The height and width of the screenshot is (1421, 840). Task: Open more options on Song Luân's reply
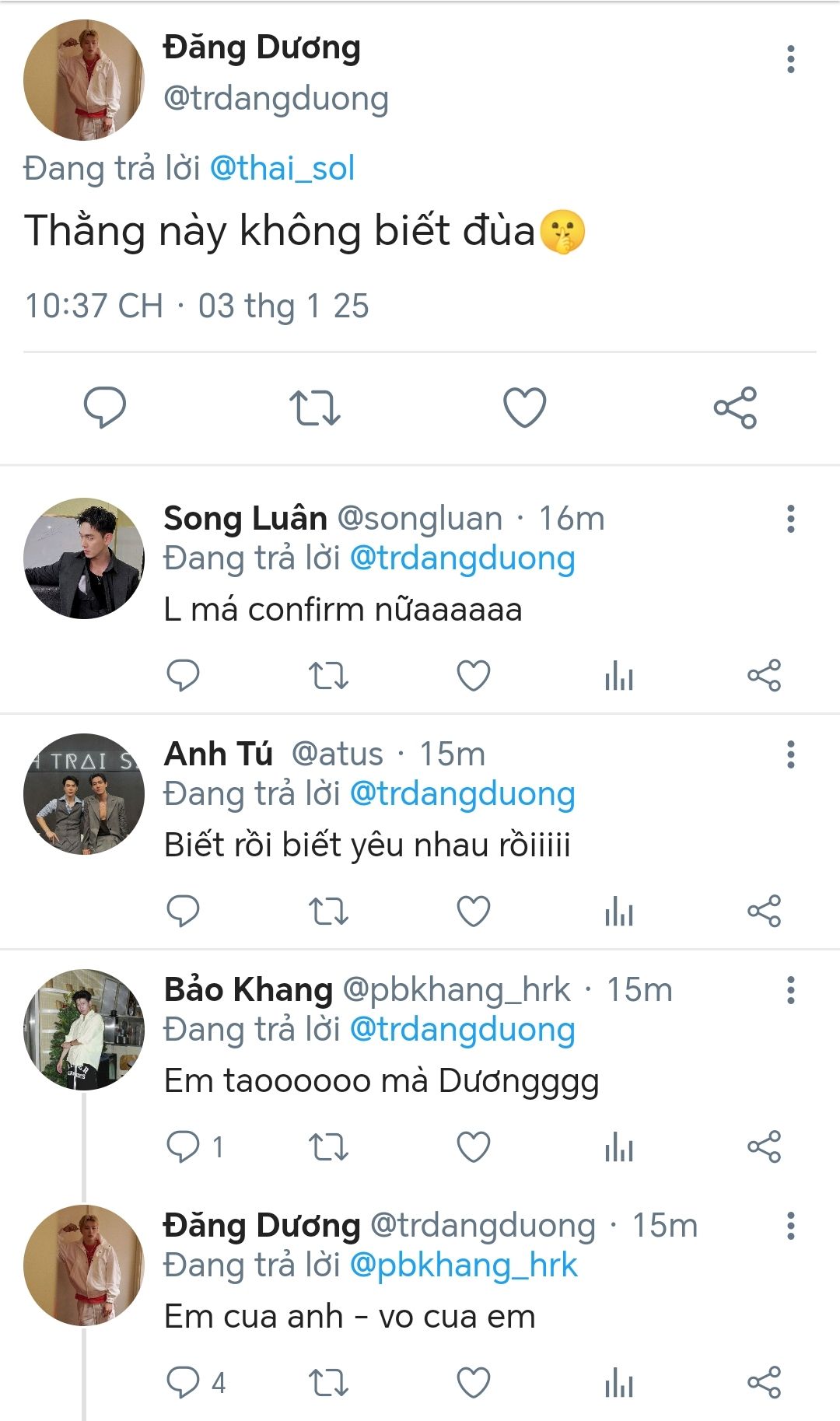click(x=791, y=519)
